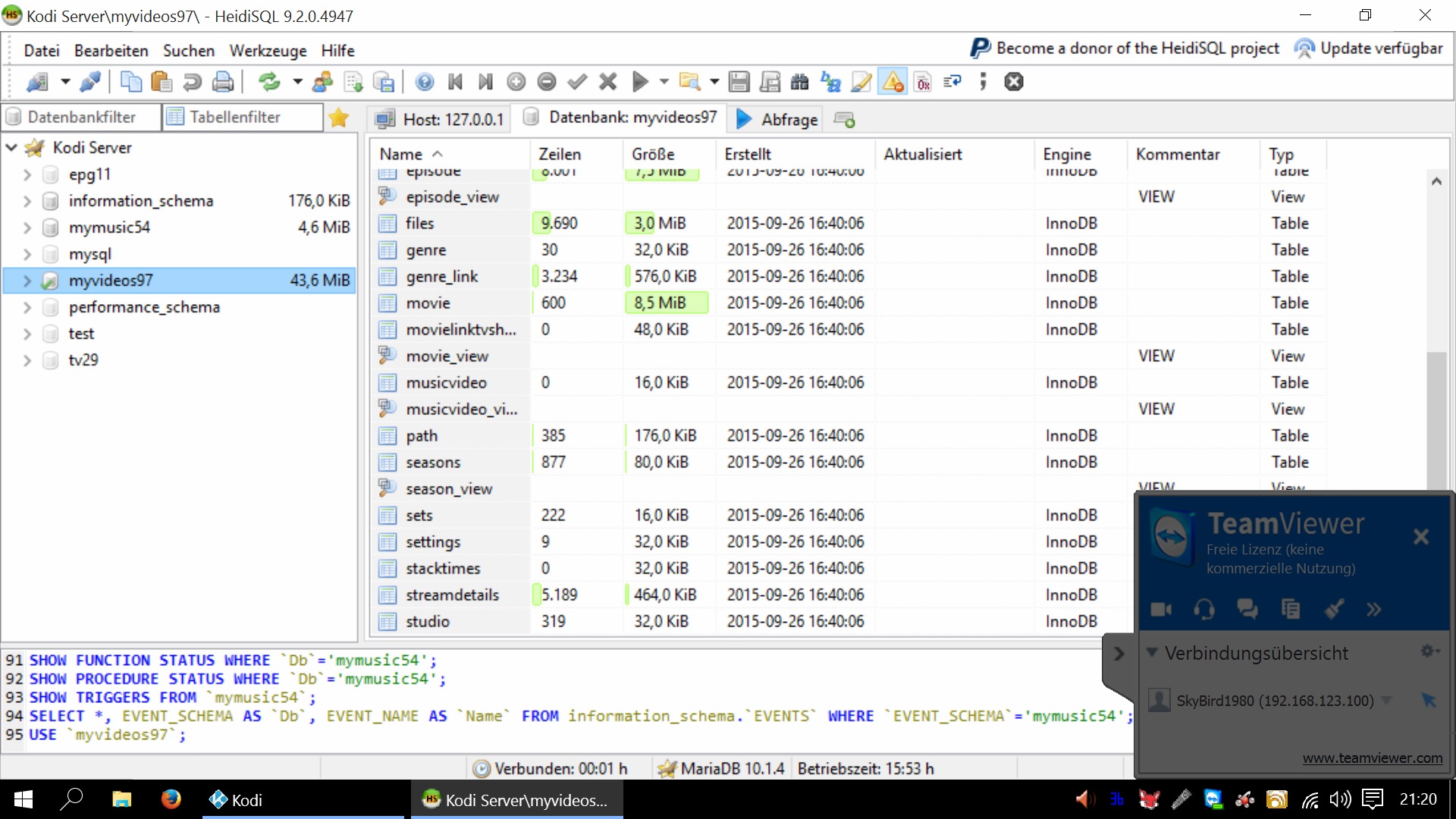
Task: Select the movie table row
Action: click(x=849, y=303)
